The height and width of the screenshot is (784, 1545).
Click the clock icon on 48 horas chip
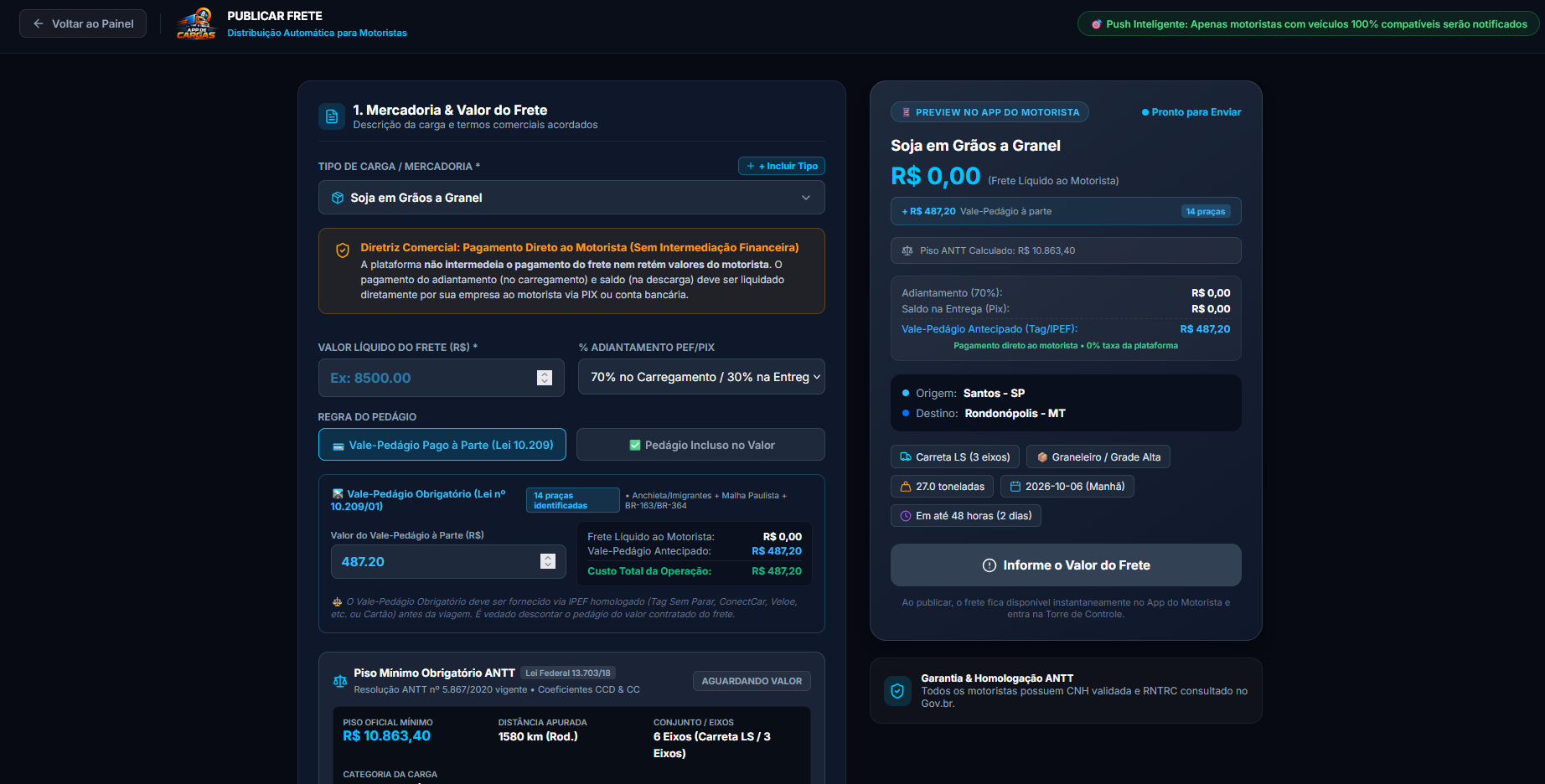pyautogui.click(x=906, y=516)
